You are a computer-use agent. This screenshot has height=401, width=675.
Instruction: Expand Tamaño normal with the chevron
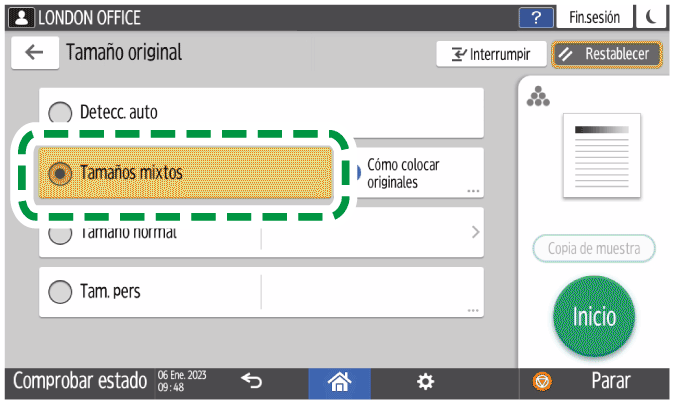click(475, 232)
